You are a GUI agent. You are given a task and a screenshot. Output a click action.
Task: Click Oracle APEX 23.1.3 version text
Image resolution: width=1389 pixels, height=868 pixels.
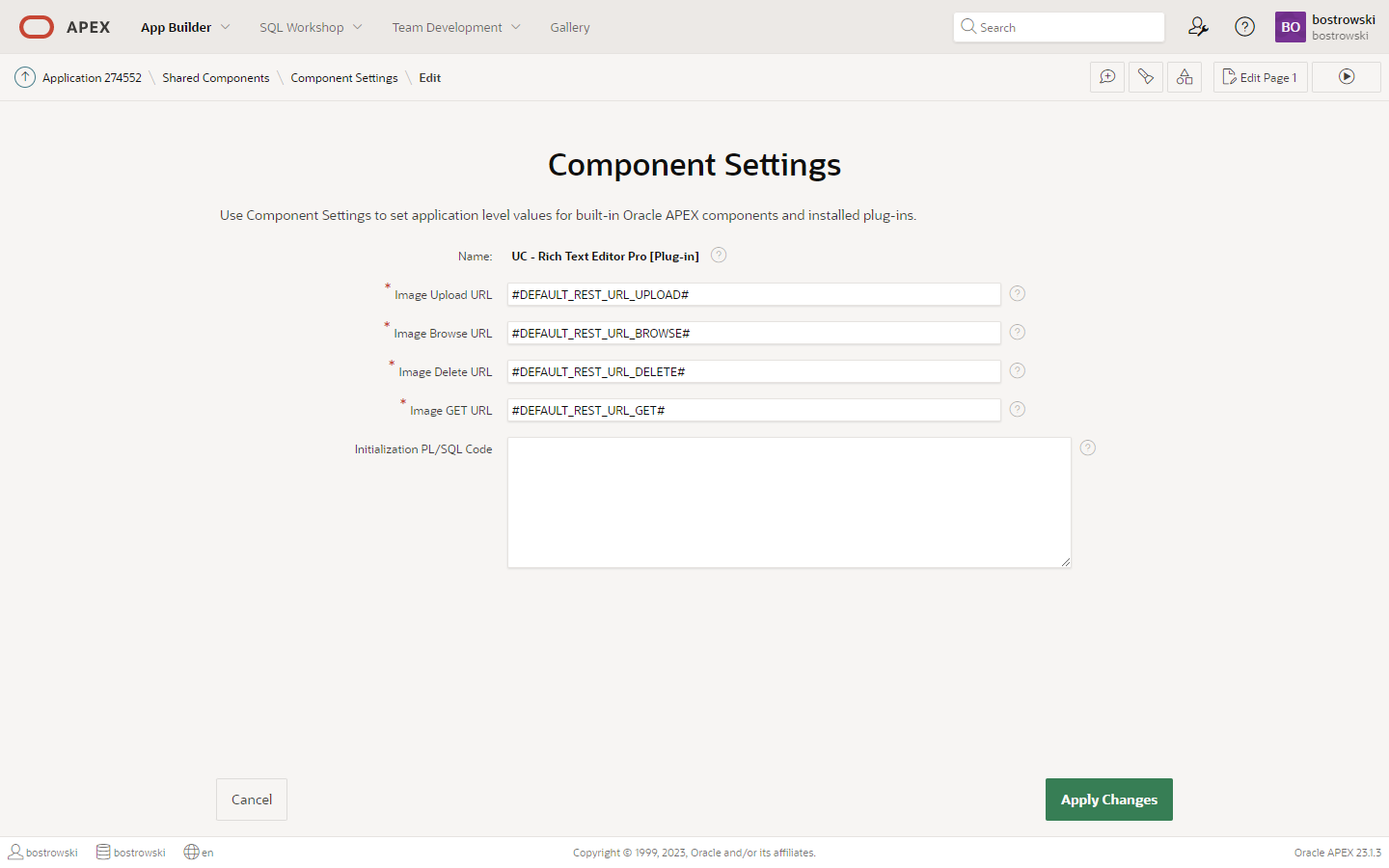[x=1338, y=853]
